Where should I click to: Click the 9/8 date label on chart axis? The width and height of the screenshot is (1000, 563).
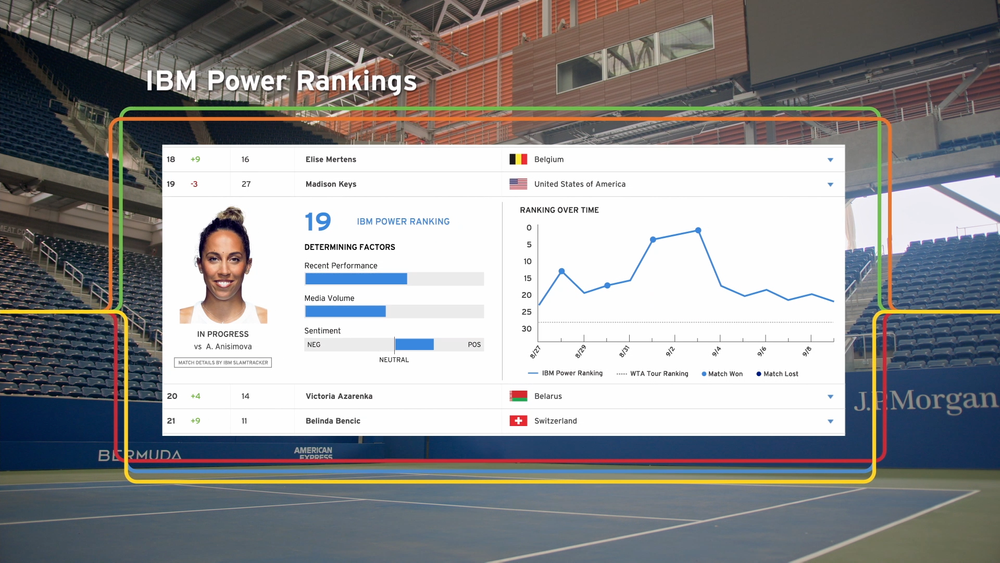pos(806,351)
